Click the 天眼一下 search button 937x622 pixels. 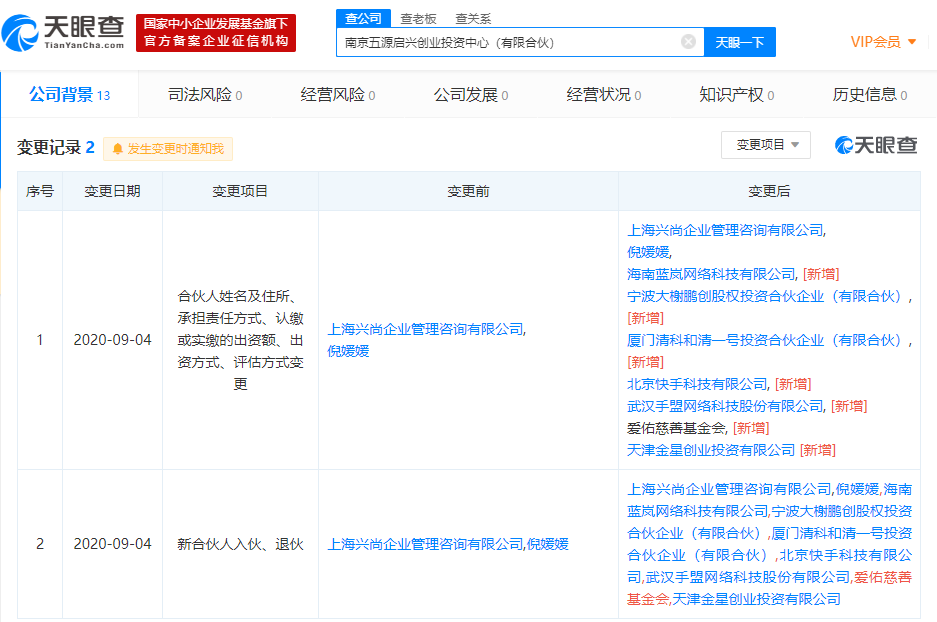click(739, 44)
